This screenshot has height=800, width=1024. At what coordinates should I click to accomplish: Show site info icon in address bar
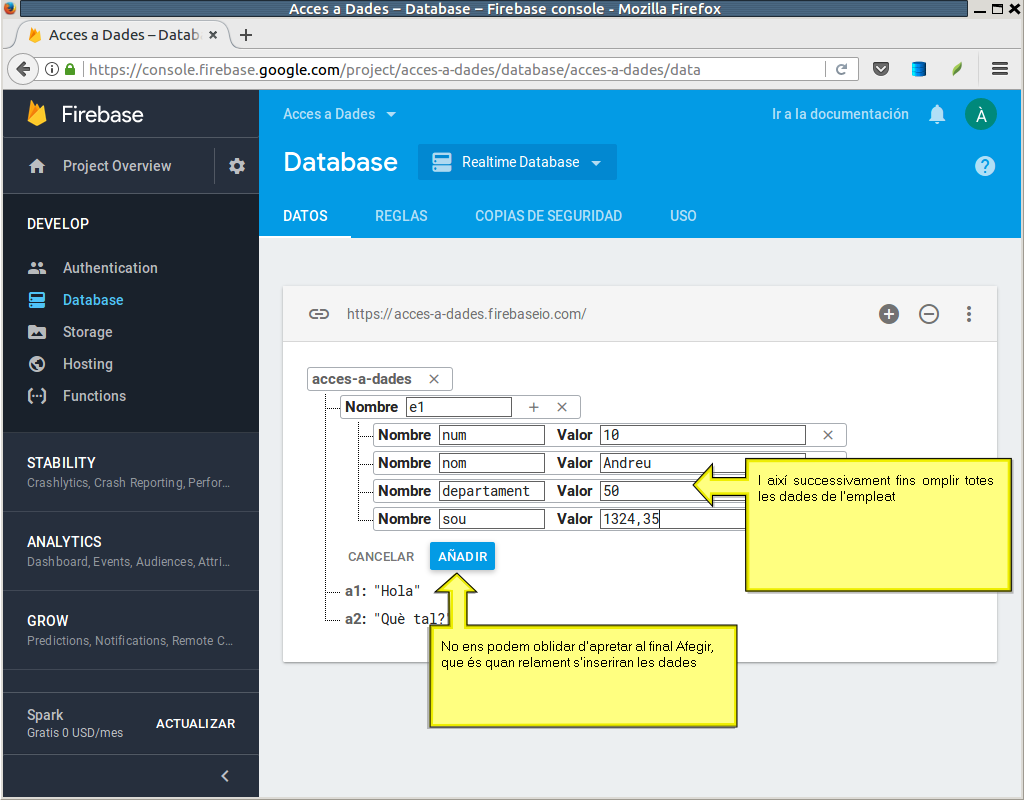point(52,69)
